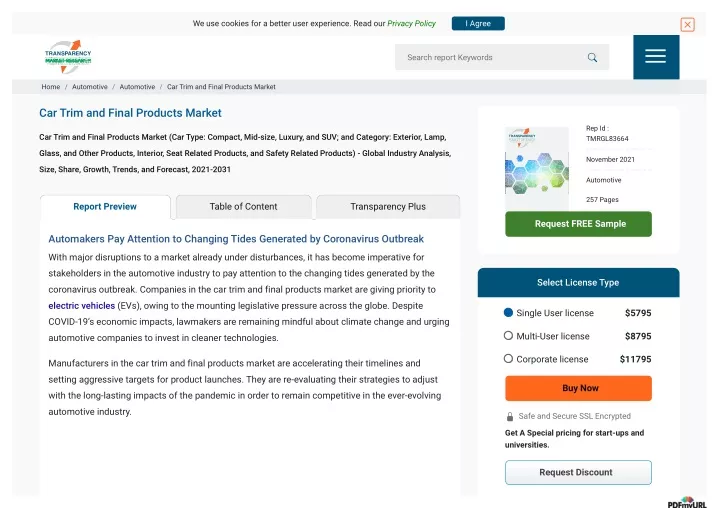Click the Transparency Market Research logo
This screenshot has height=508, width=719.
[x=68, y=57]
